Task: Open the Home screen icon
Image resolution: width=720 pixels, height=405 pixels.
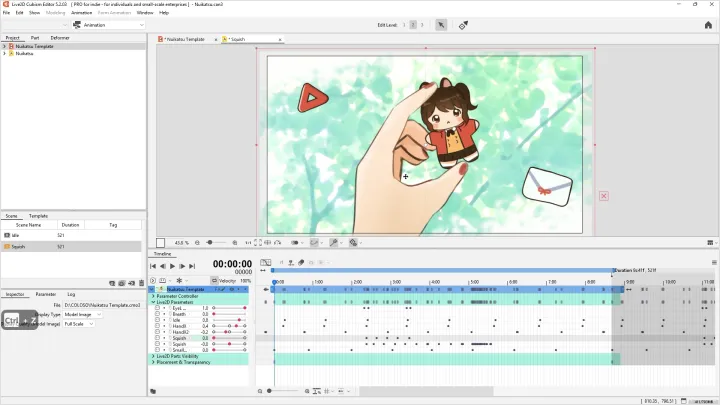Action: point(708,25)
